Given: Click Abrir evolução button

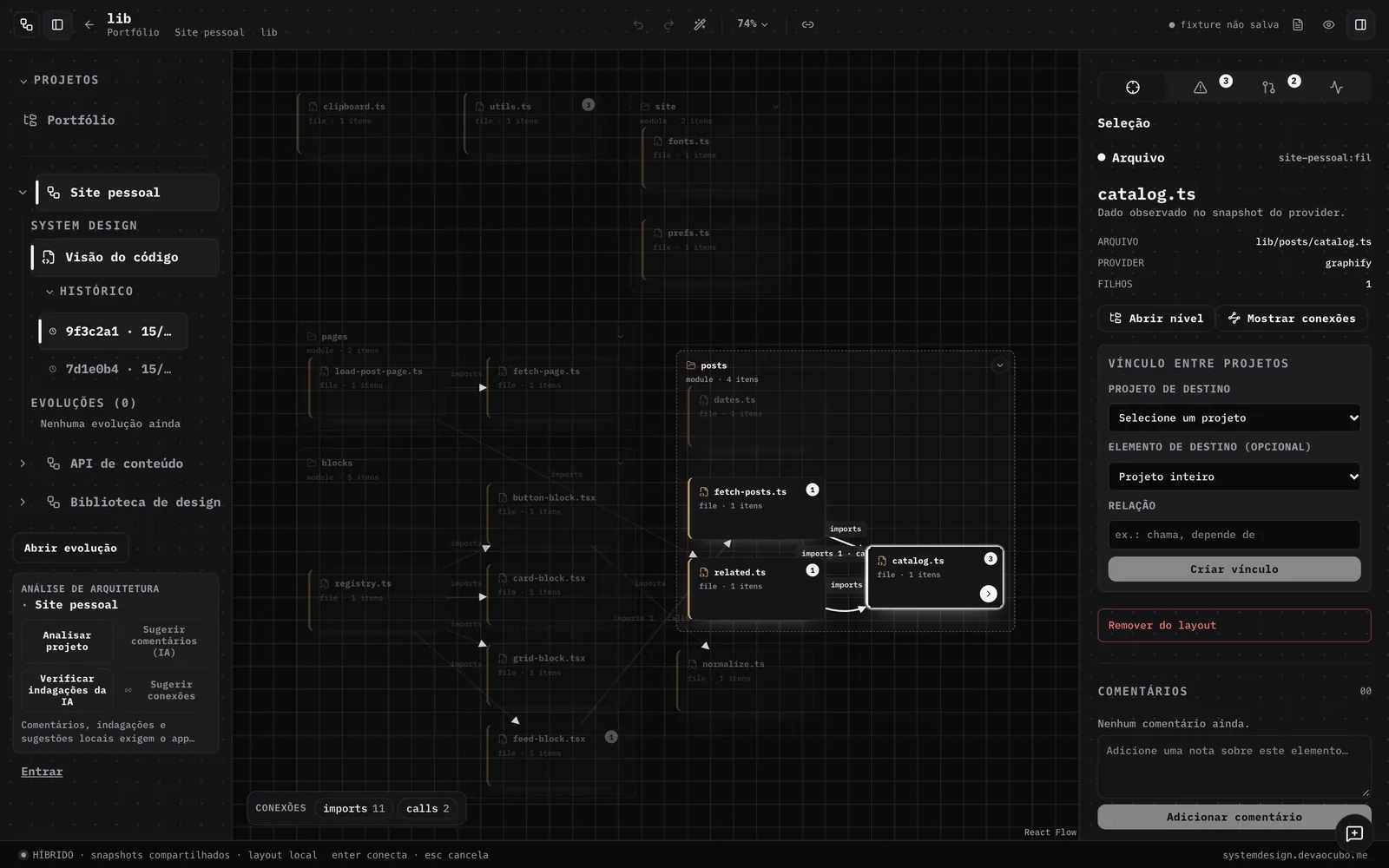Looking at the screenshot, I should point(70,548).
